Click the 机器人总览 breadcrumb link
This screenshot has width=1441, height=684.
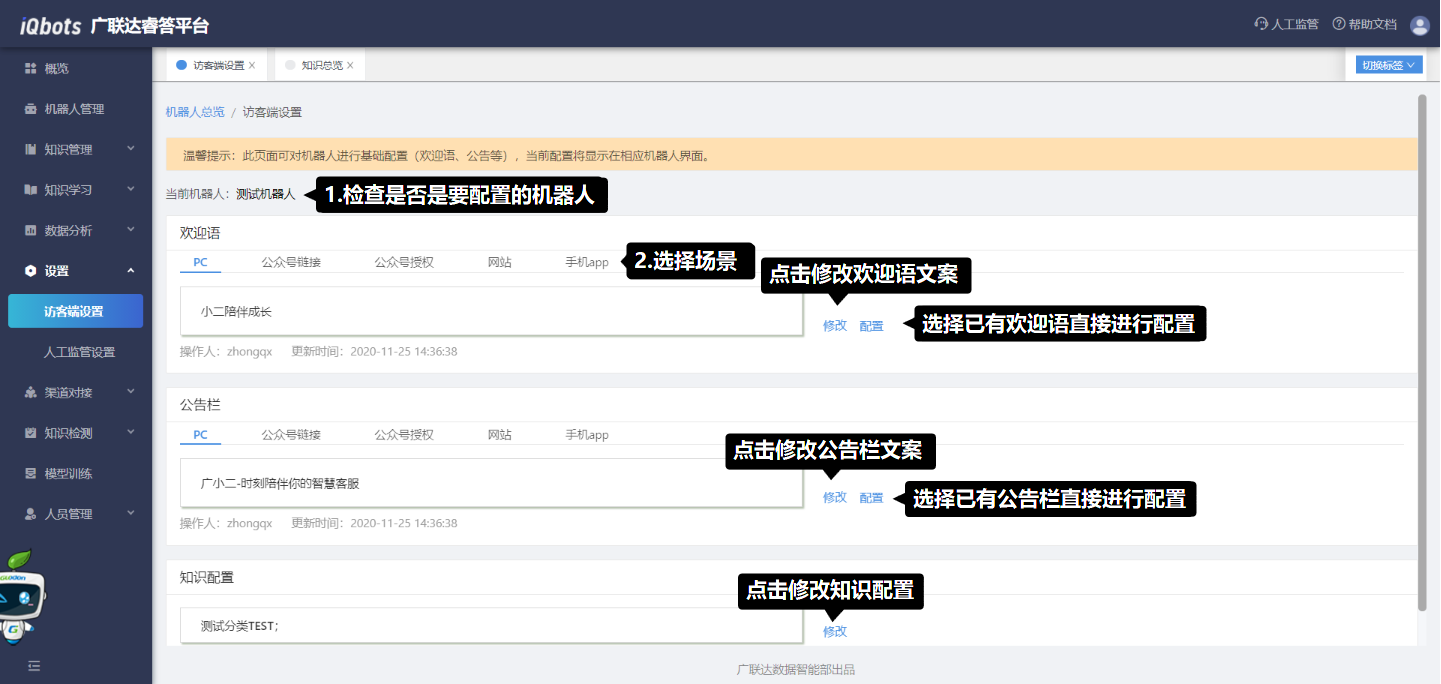(195, 112)
